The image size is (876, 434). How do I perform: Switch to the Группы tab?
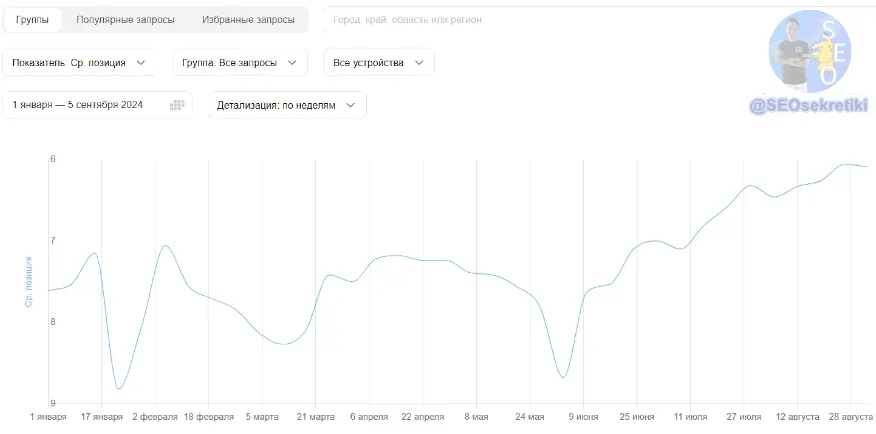click(32, 20)
